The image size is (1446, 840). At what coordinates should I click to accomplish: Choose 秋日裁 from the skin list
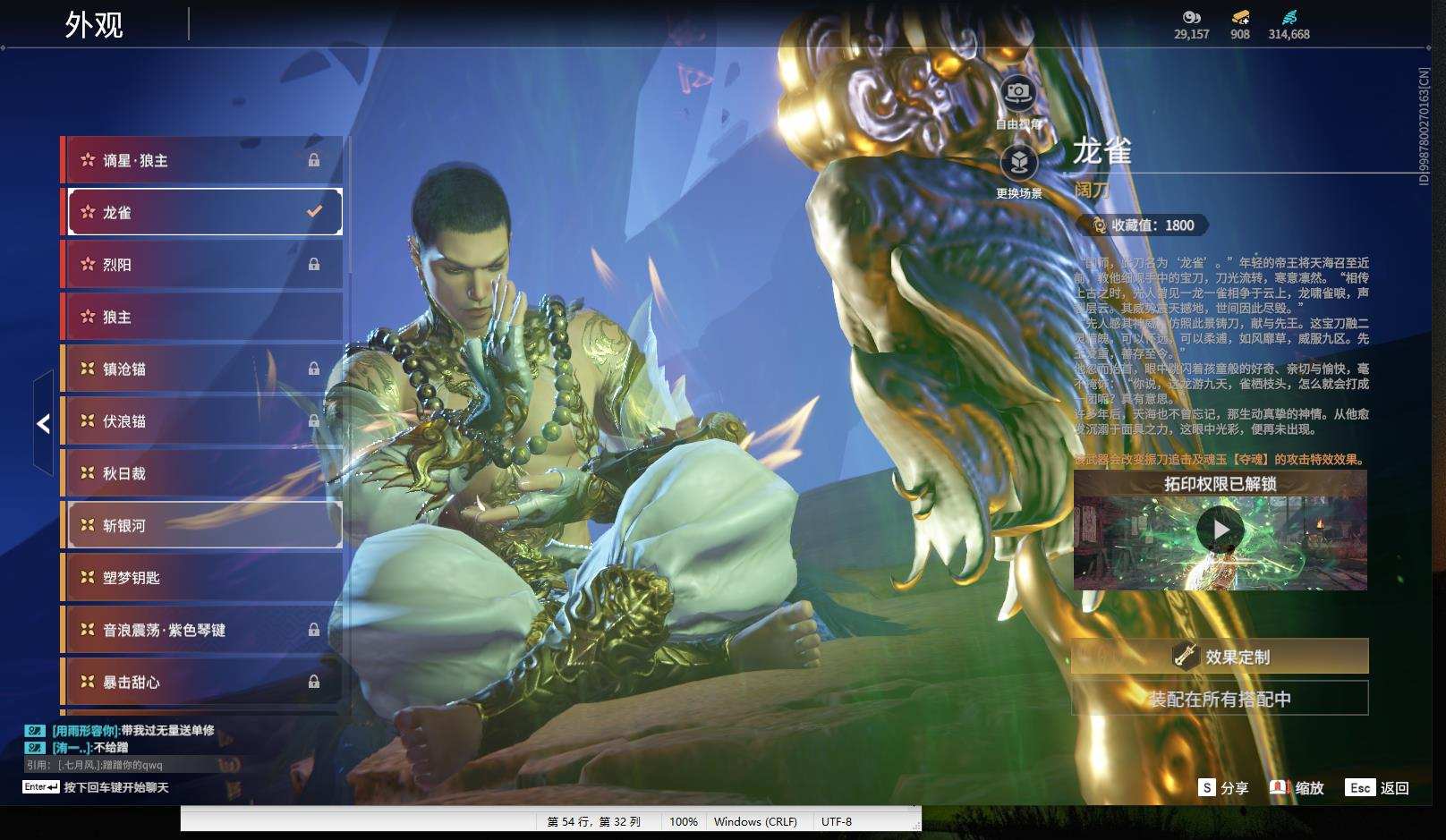202,473
